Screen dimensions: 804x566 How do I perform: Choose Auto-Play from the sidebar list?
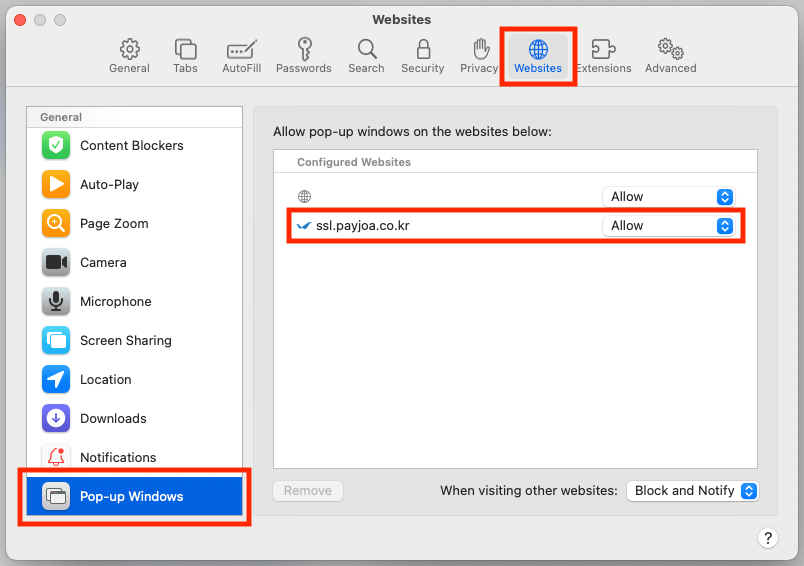(x=109, y=185)
